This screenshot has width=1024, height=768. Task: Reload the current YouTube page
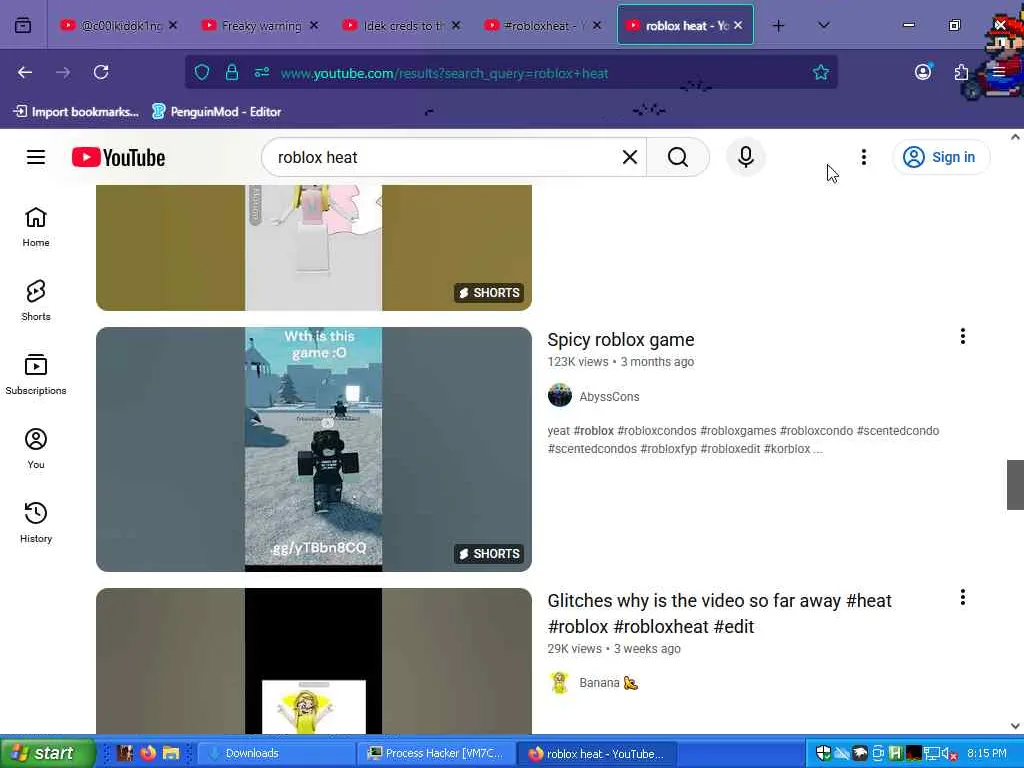click(101, 72)
